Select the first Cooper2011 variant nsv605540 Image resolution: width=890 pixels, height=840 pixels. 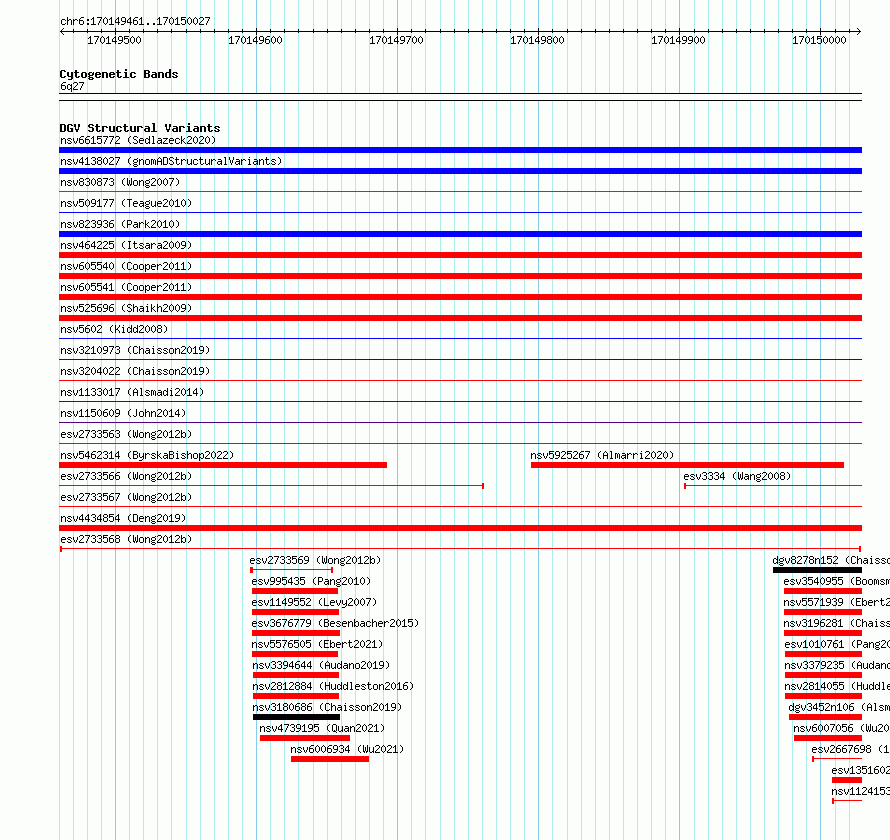[x=126, y=266]
